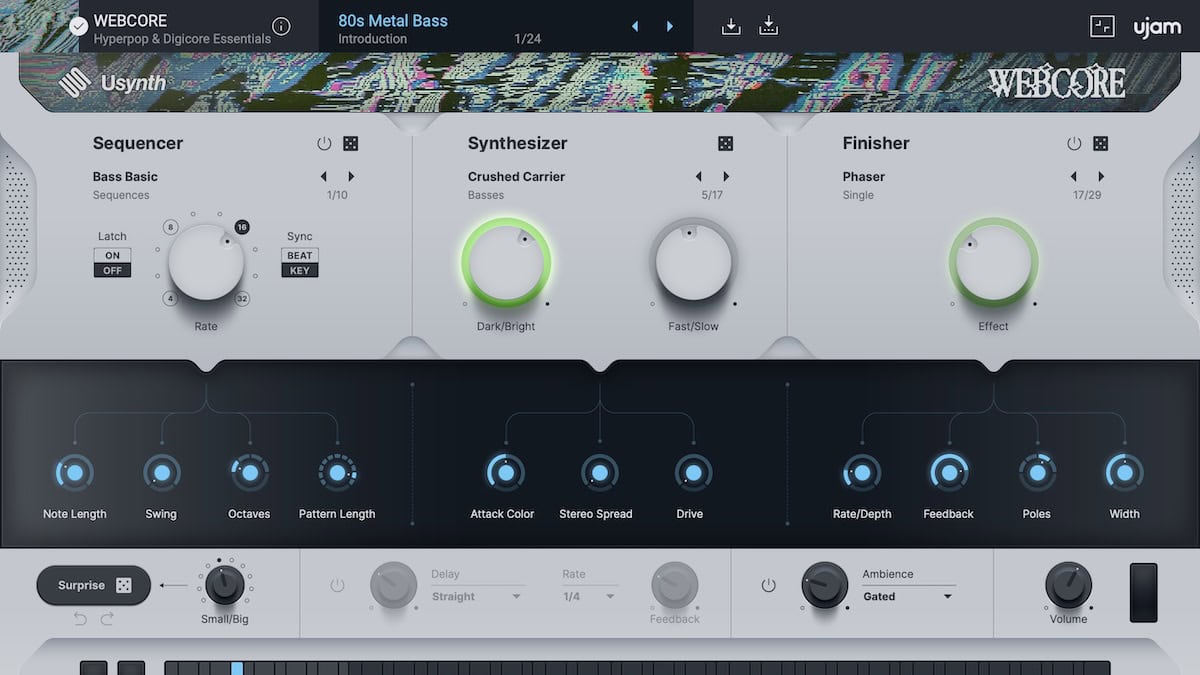Randomize the Sequencer with its dice icon
Screen dimensions: 1200x675
[x=351, y=144]
